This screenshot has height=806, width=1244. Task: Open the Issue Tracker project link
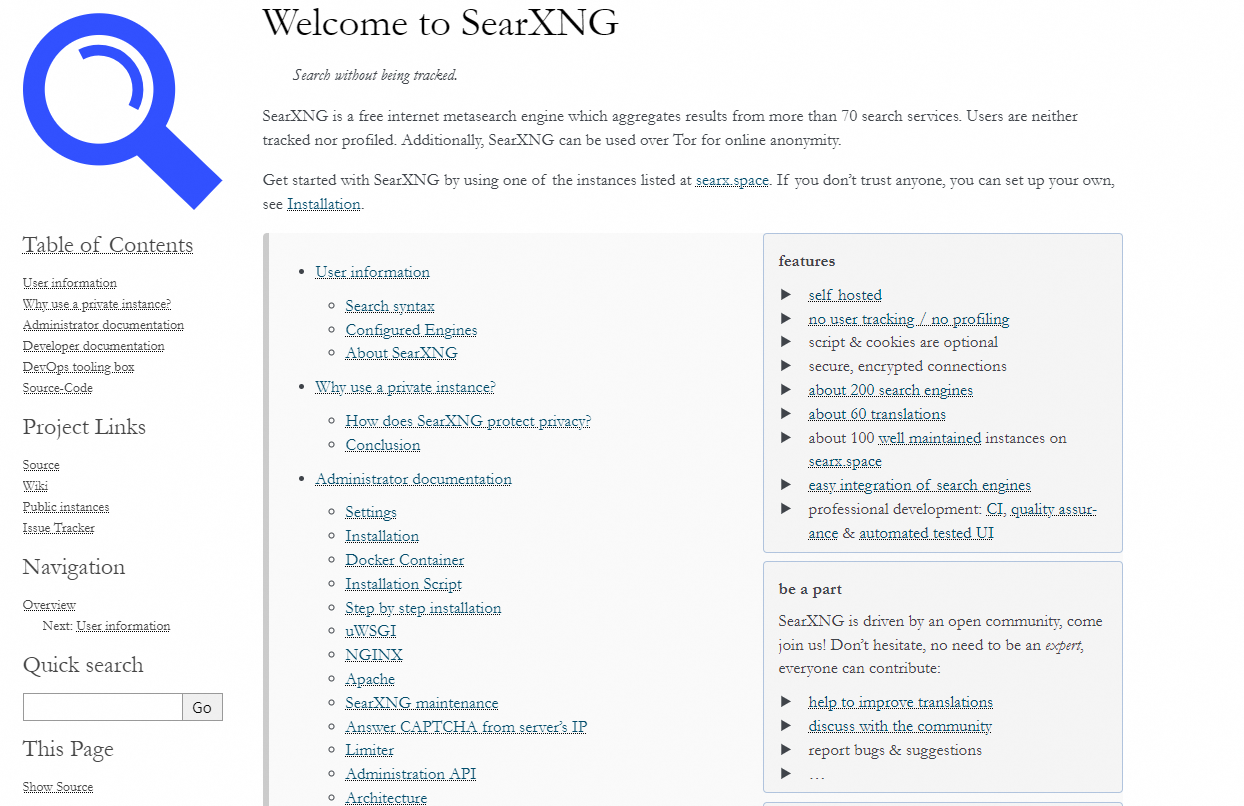click(58, 527)
